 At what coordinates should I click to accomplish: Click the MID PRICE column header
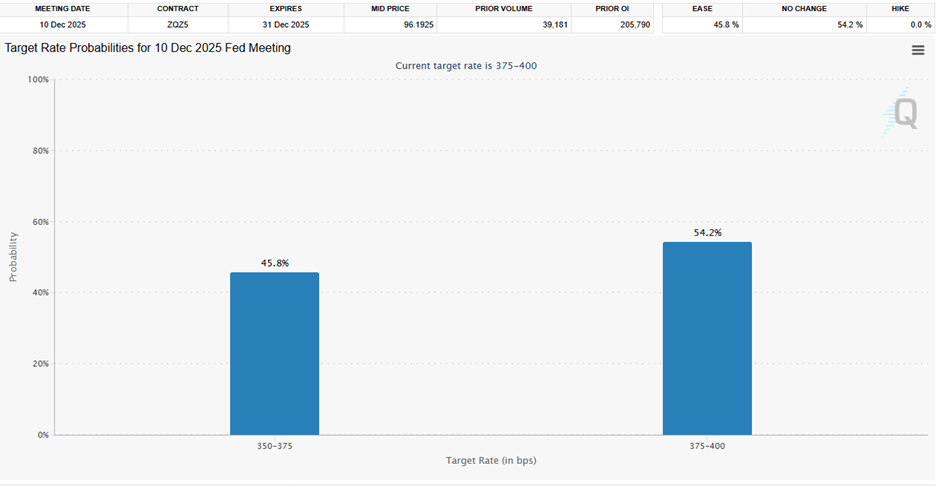click(x=392, y=8)
